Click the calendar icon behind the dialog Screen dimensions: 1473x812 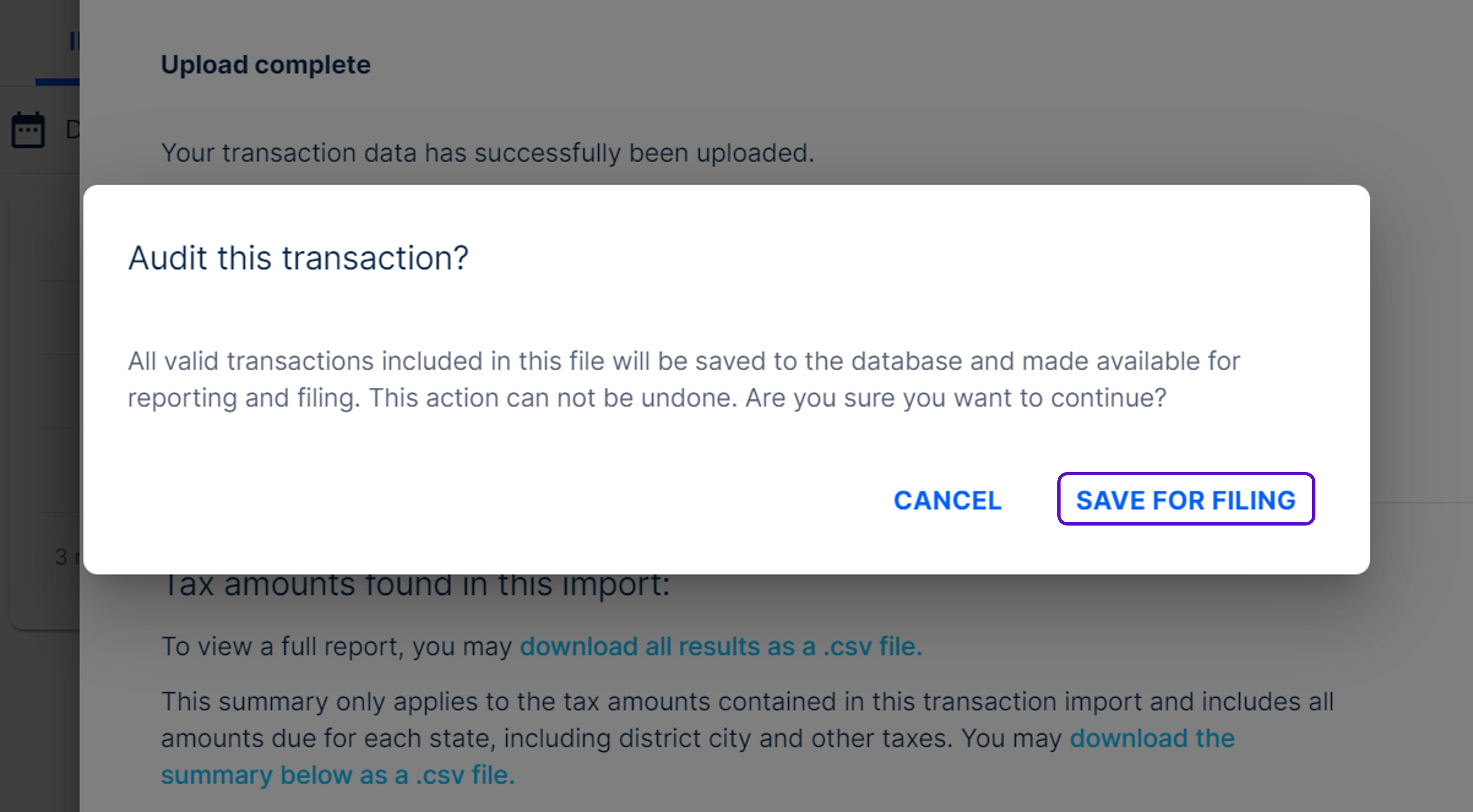28,130
